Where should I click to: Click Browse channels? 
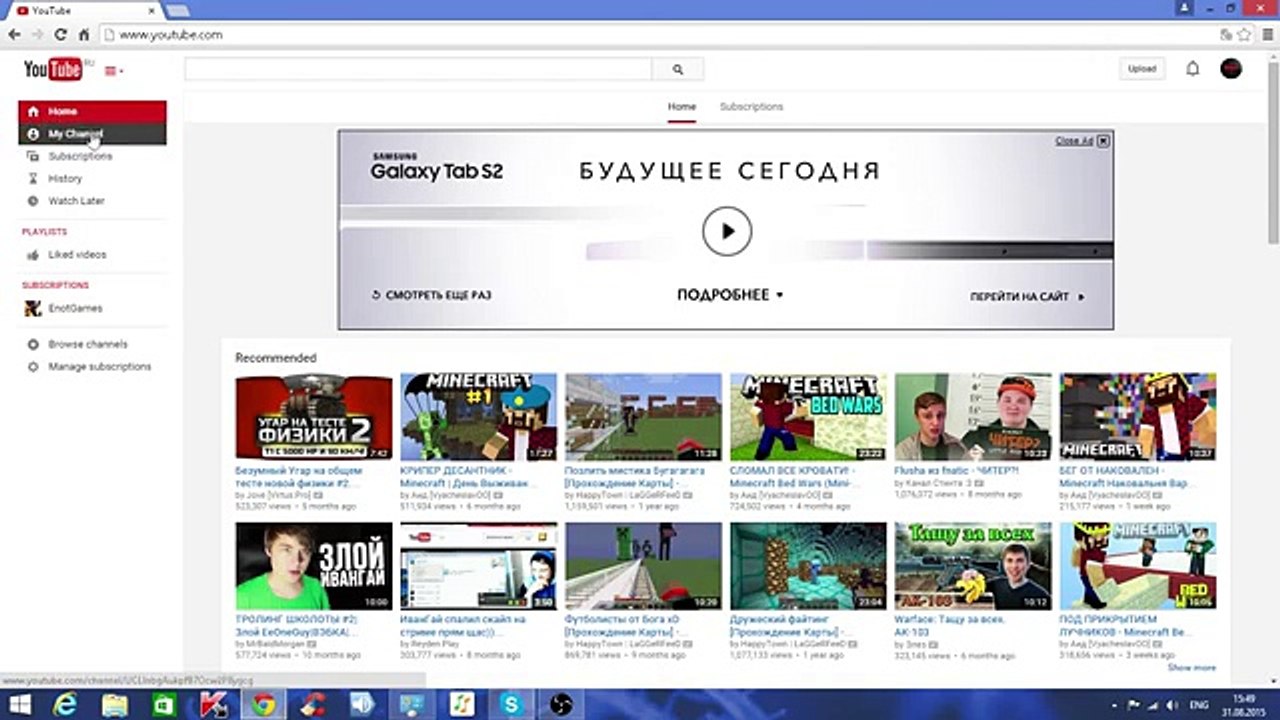click(x=88, y=344)
